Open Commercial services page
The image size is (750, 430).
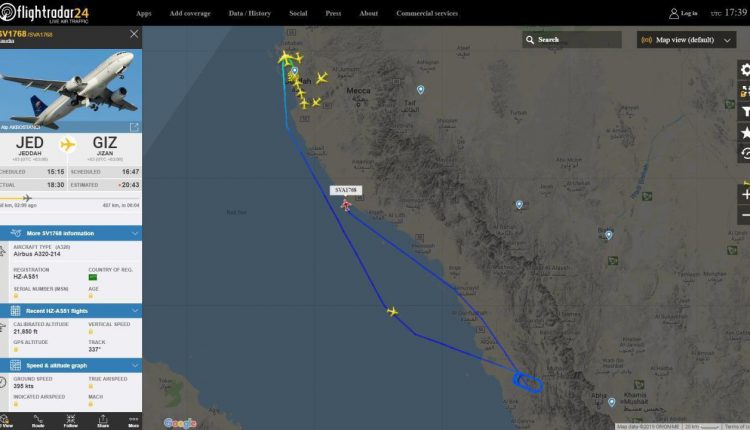tap(427, 13)
